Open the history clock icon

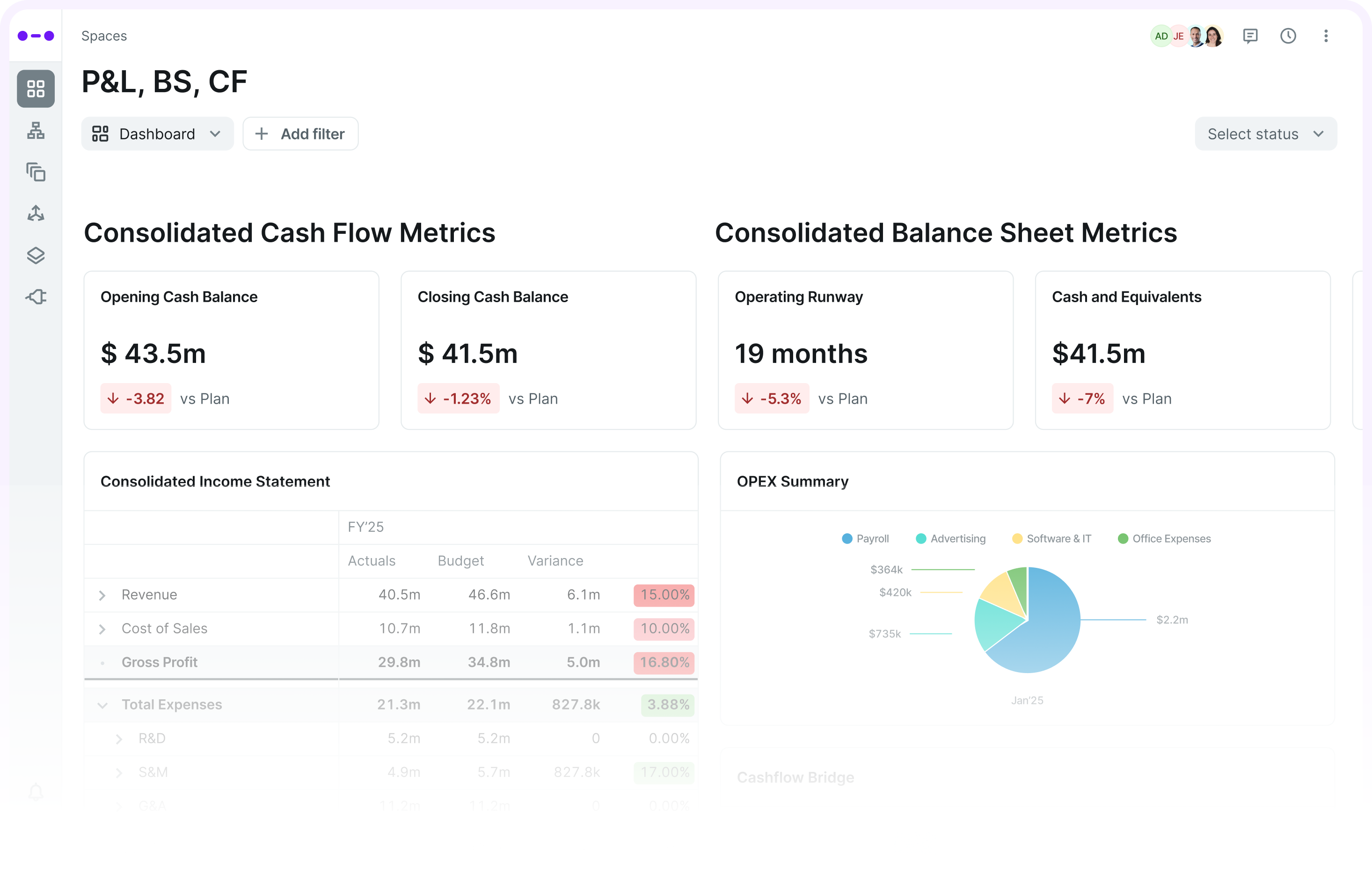[x=1288, y=36]
